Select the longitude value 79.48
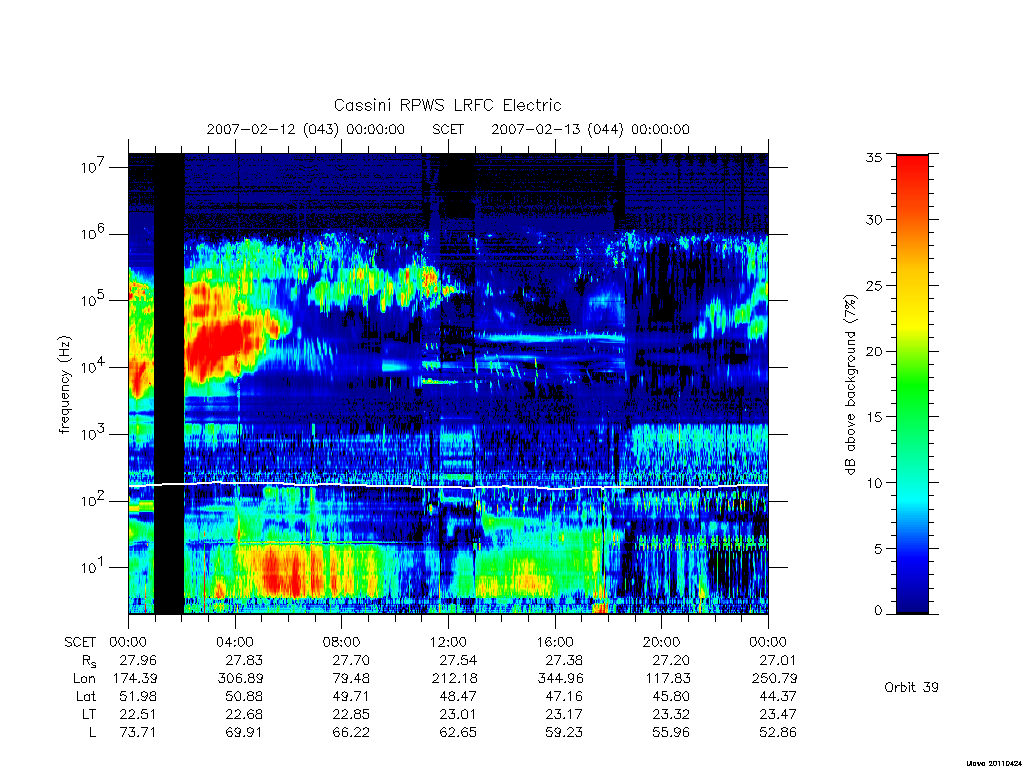 [351, 679]
